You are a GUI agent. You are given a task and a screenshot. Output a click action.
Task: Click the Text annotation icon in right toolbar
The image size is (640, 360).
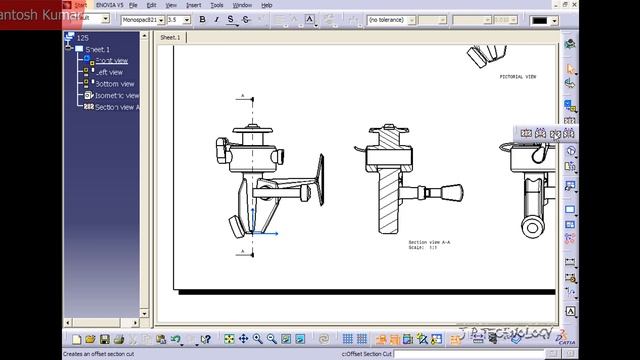(570, 311)
